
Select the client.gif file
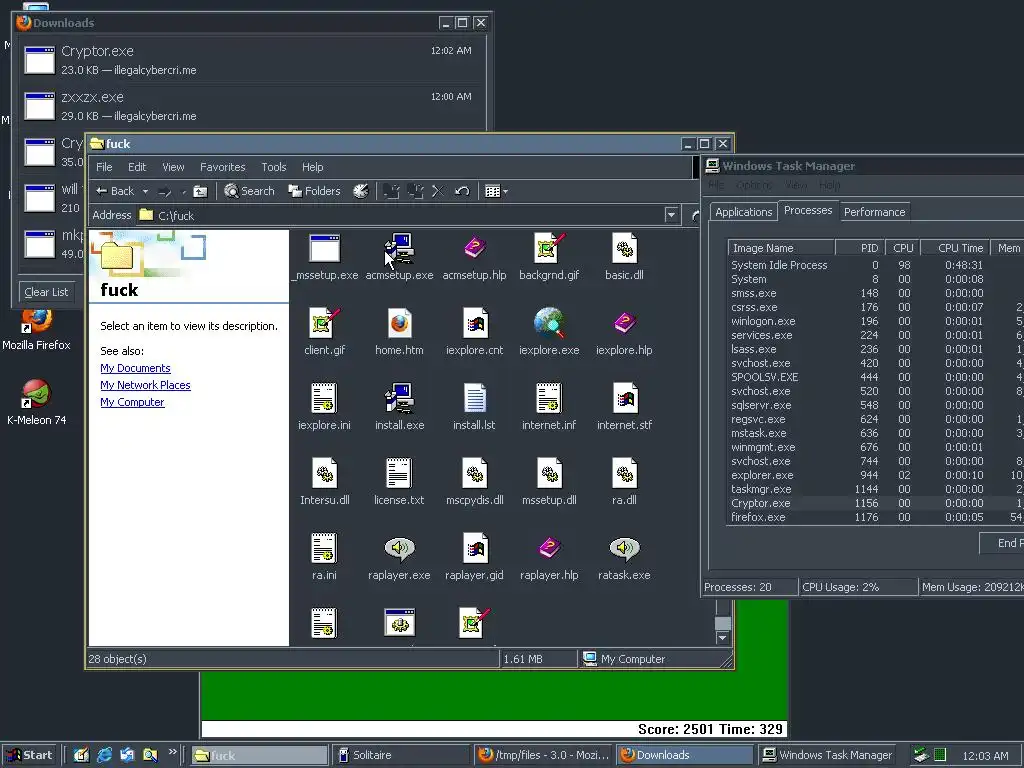325,332
